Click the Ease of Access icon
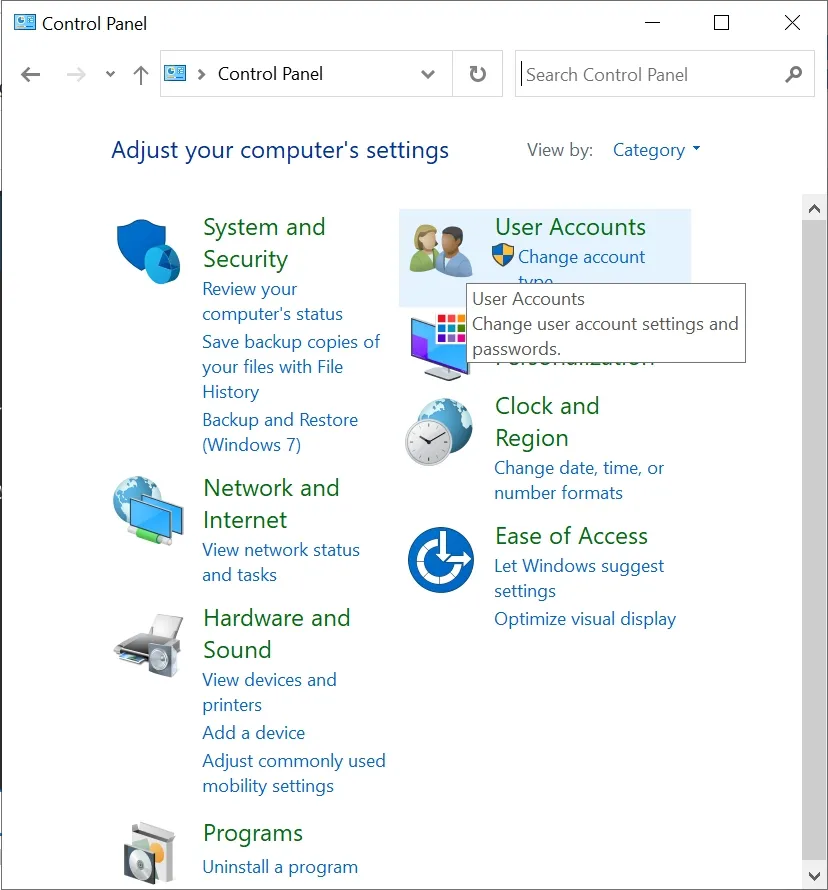The image size is (828, 890). (441, 560)
